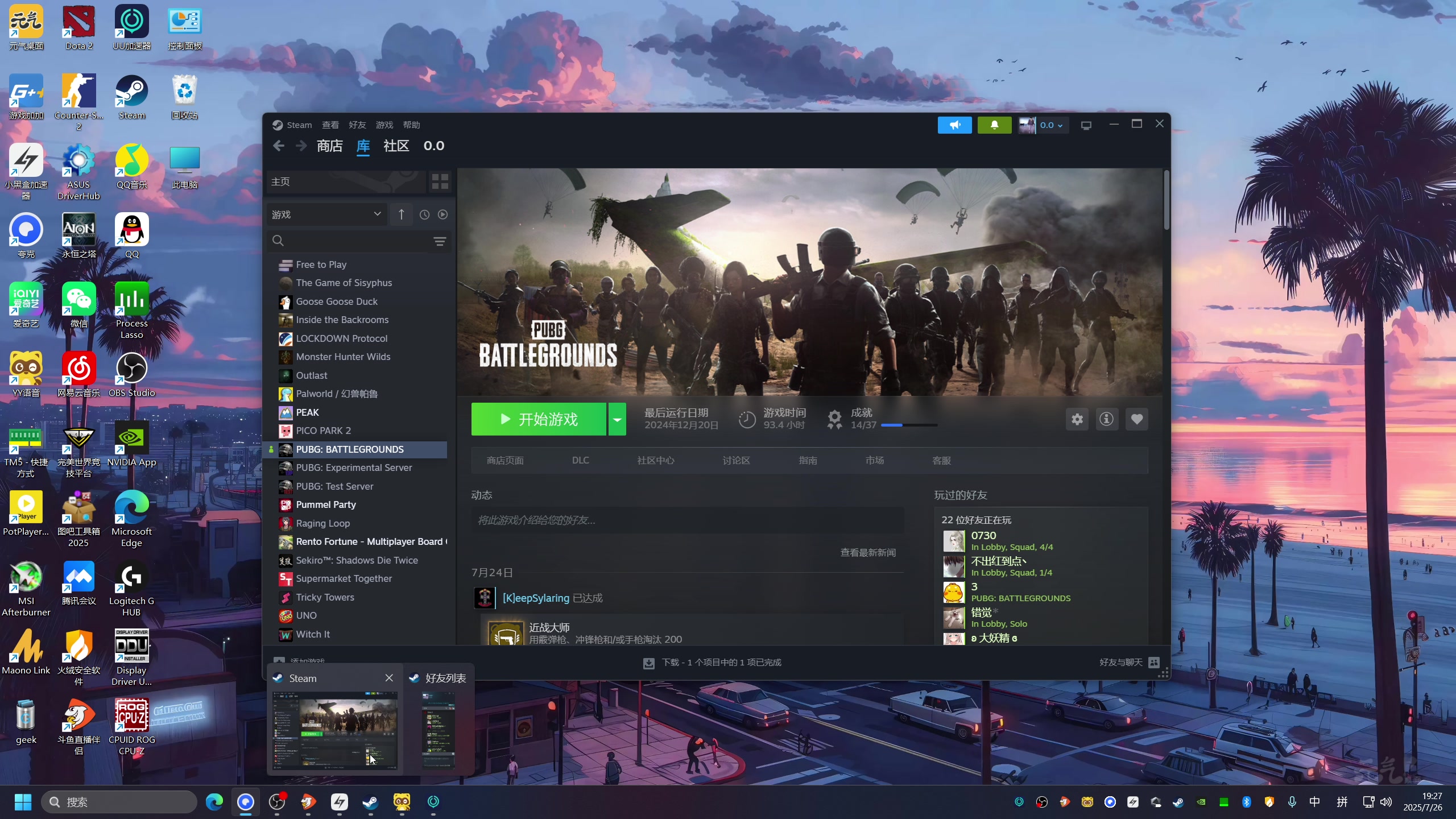Switch library to grid collections view icon

tap(440, 182)
